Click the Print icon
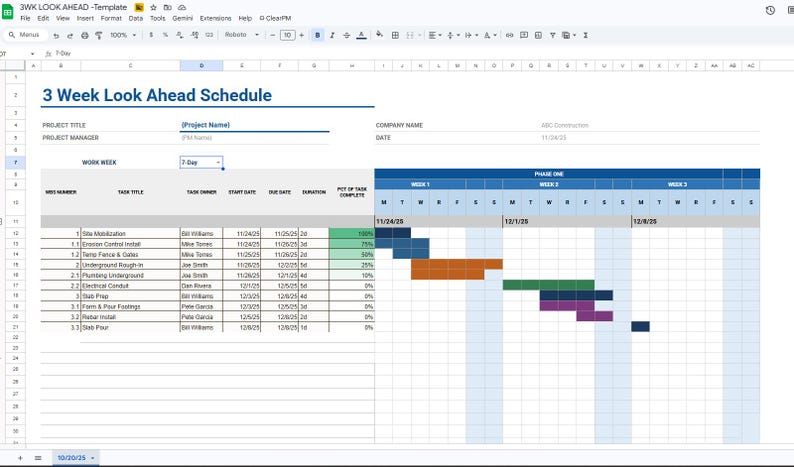Screen dimensions: 794x467 85,35
